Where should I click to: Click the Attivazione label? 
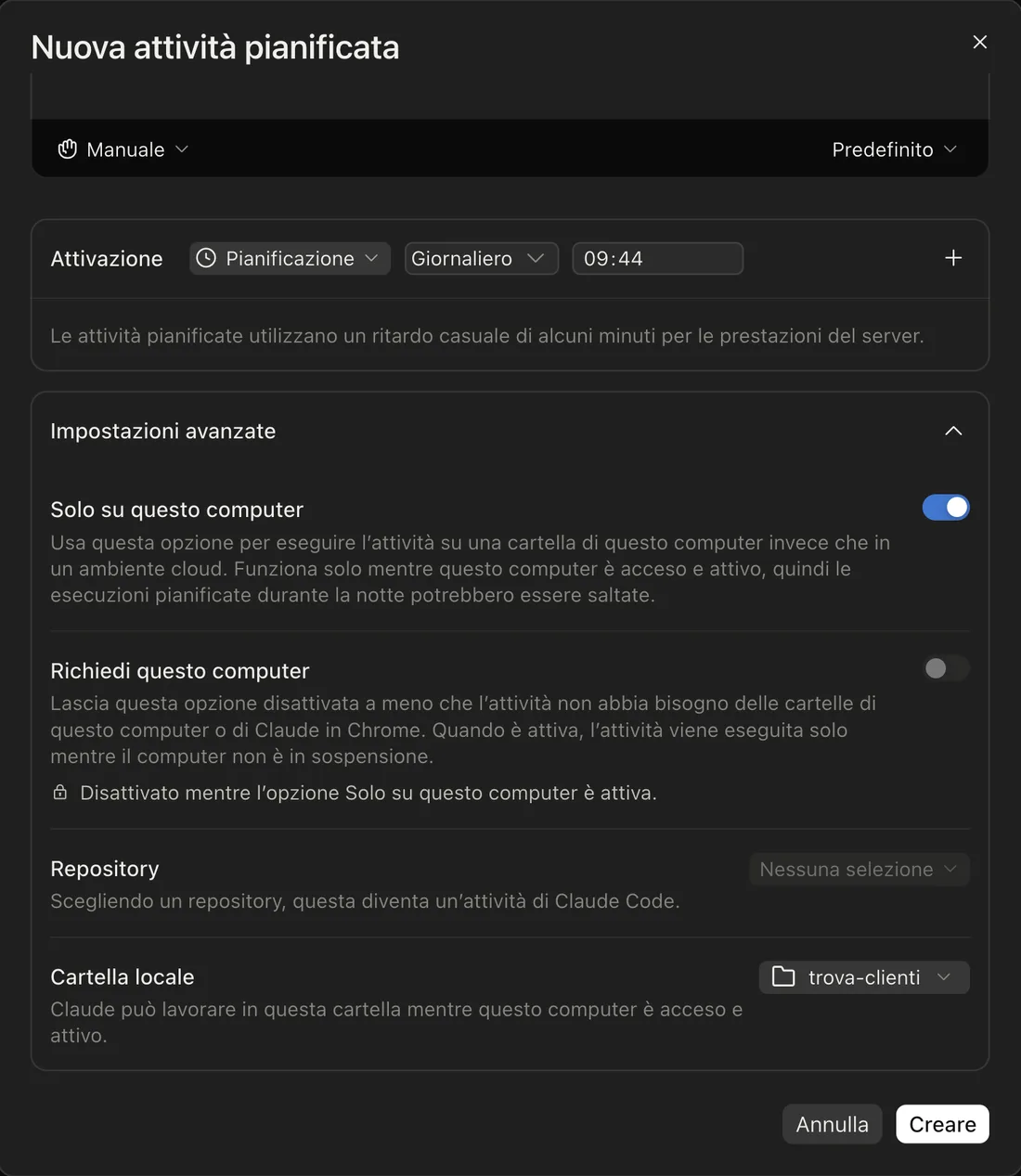pyautogui.click(x=107, y=258)
